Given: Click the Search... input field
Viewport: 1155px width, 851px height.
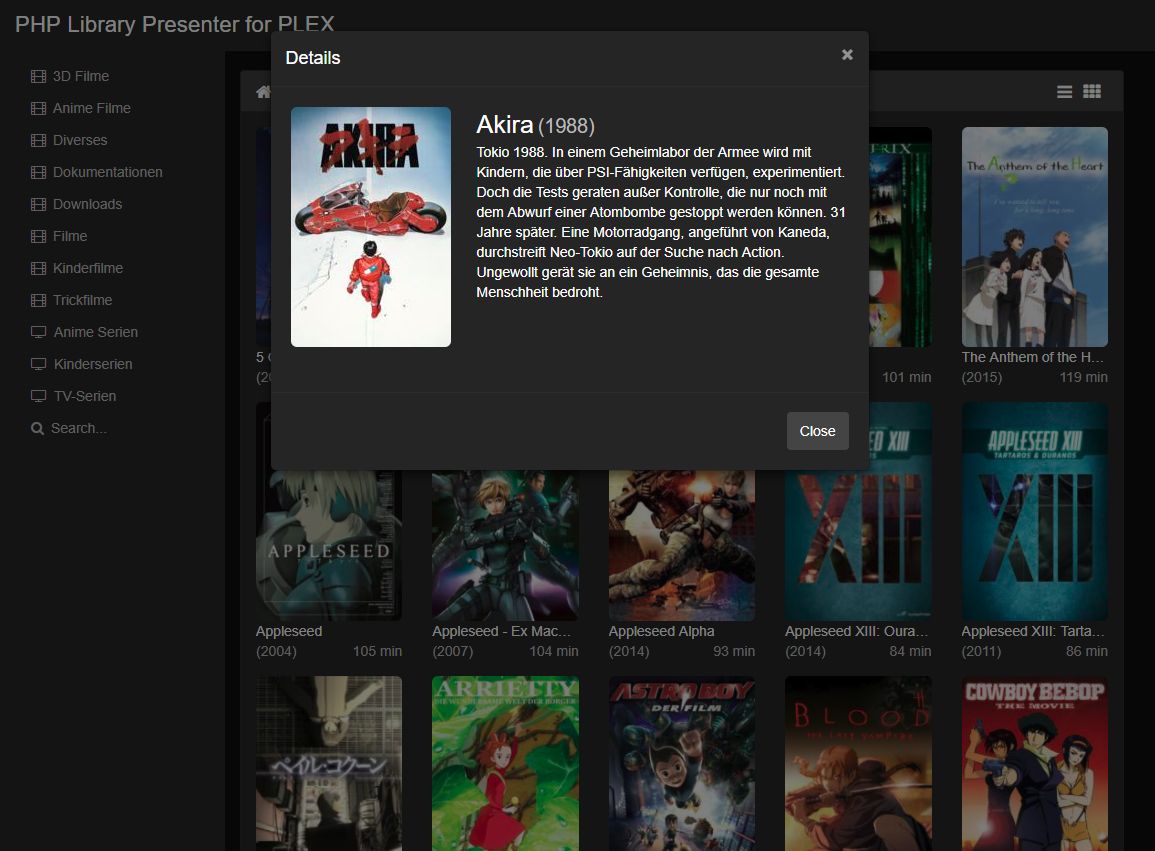Looking at the screenshot, I should (x=80, y=428).
